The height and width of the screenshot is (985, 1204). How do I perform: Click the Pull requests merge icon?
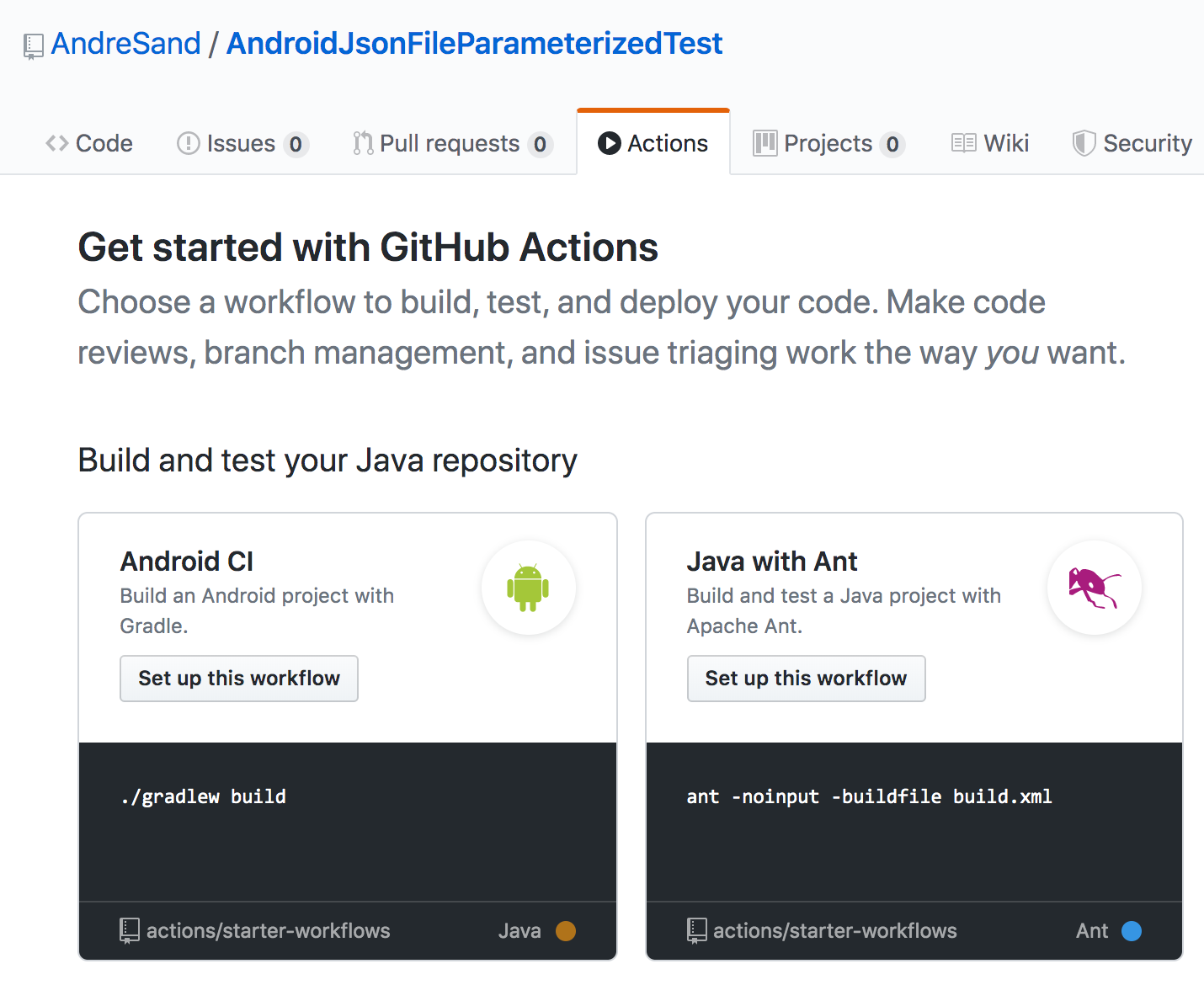[363, 143]
